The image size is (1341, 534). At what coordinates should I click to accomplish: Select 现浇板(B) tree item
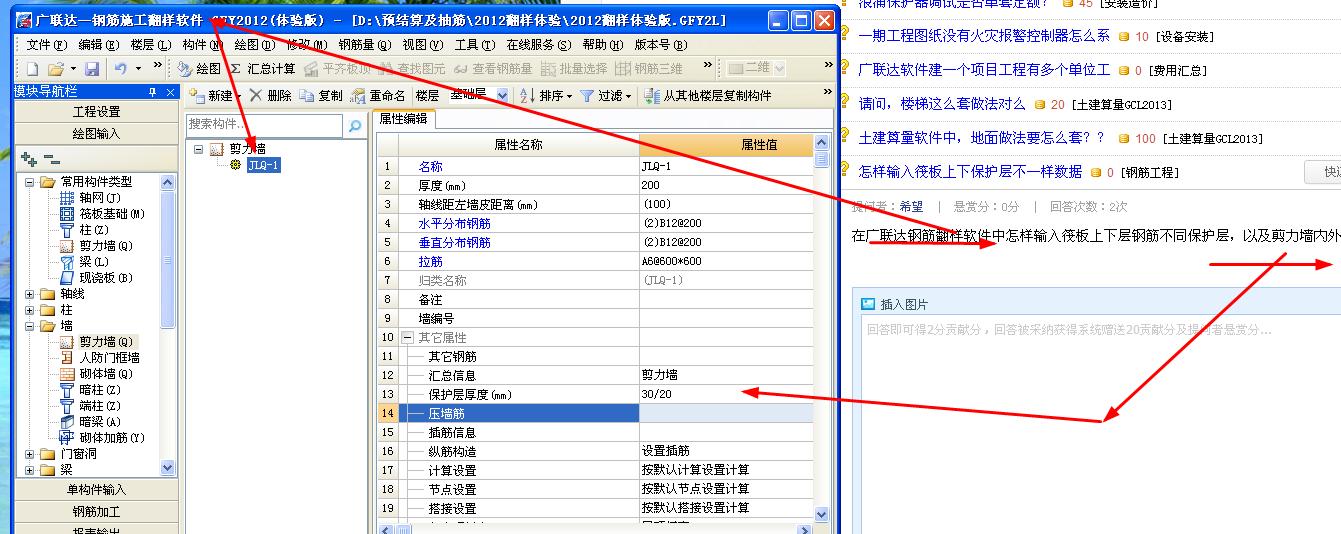[x=96, y=278]
